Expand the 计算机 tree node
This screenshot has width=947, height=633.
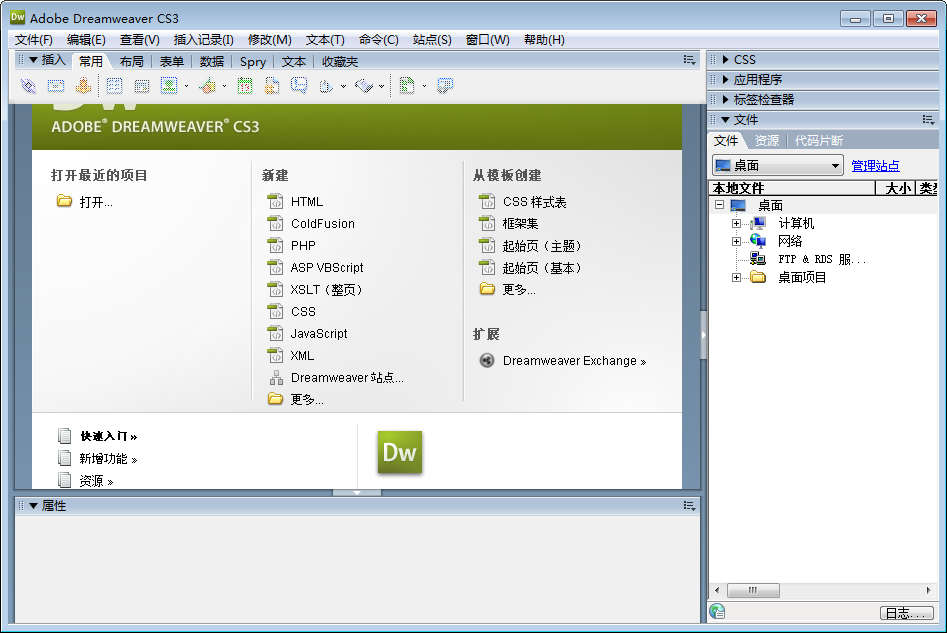tap(736, 223)
